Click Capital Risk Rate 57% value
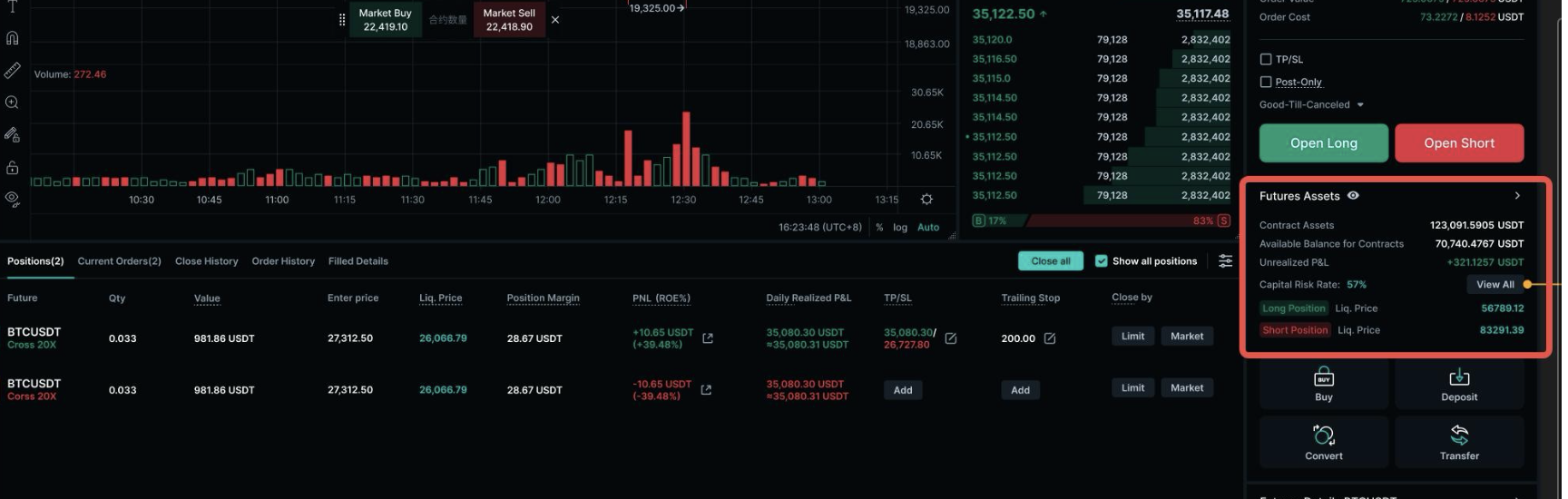Viewport: 1568px width, 499px height. [1357, 285]
